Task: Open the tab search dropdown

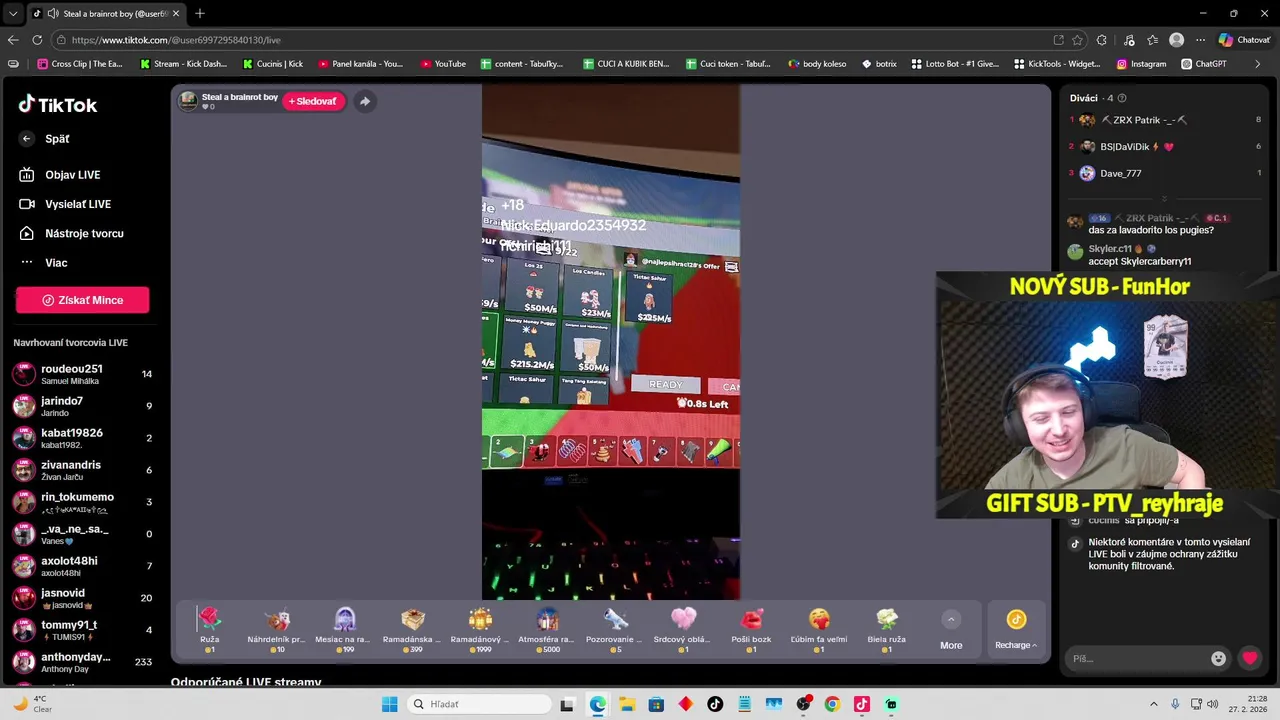Action: pyautogui.click(x=13, y=14)
